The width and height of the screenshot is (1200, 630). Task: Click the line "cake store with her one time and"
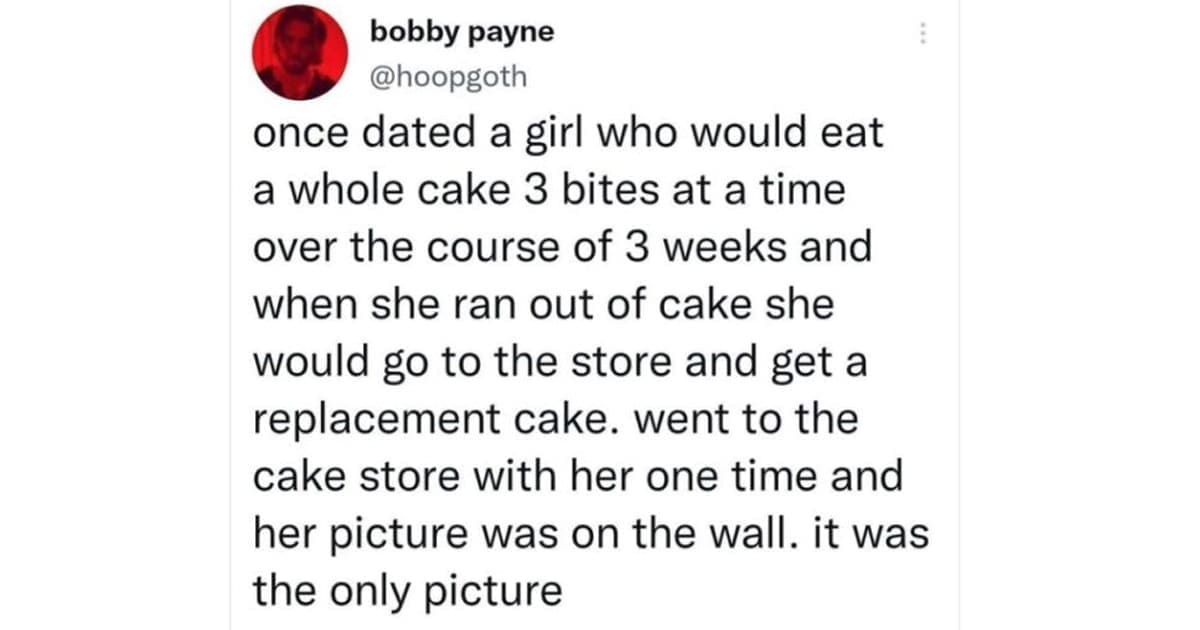tap(576, 475)
